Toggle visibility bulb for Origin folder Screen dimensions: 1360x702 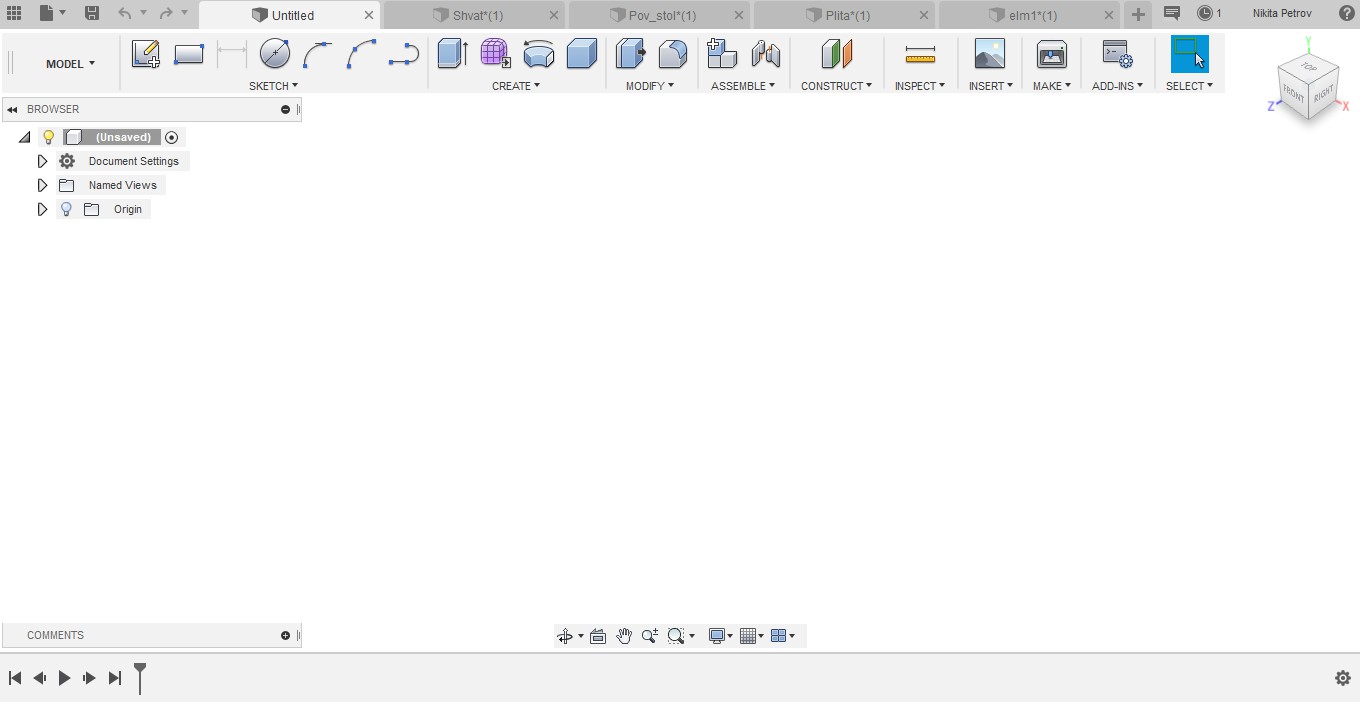[66, 209]
